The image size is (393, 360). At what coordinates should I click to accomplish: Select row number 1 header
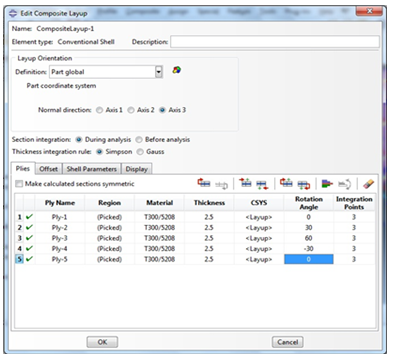(19, 217)
